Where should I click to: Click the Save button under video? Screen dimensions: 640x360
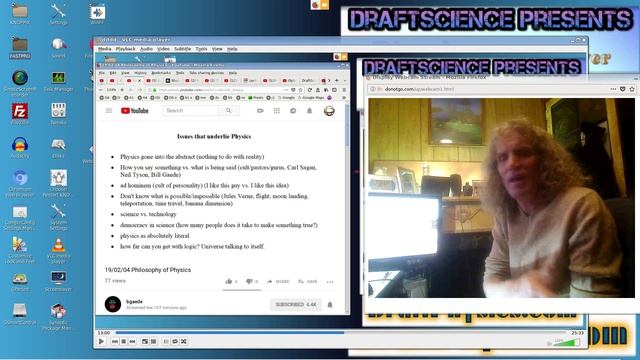point(308,281)
